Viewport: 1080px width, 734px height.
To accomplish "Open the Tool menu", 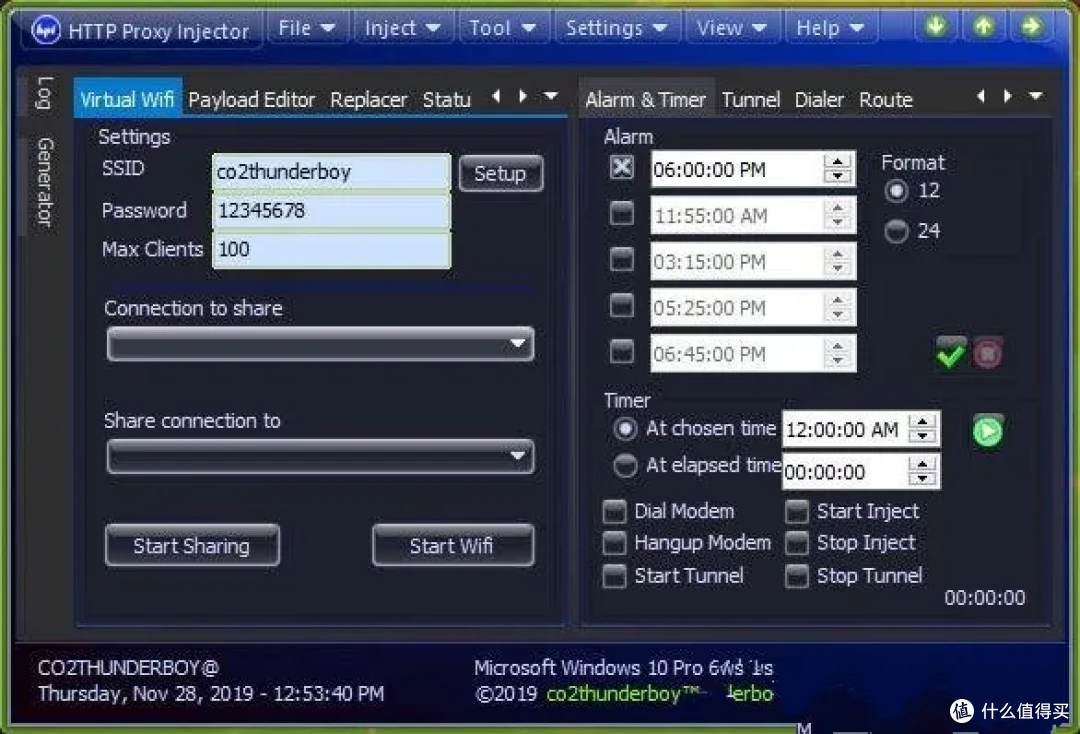I will point(502,28).
